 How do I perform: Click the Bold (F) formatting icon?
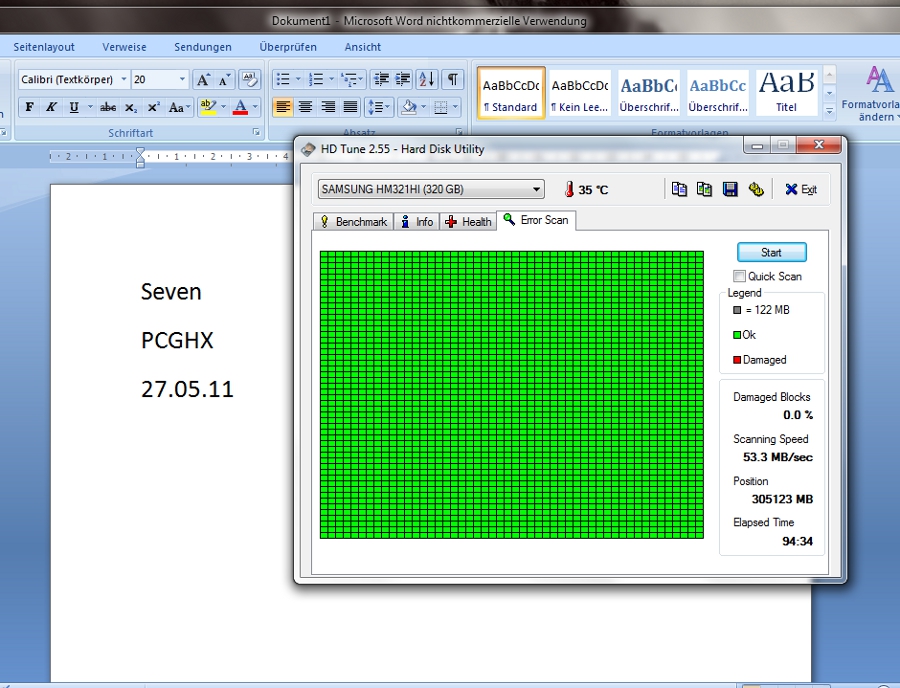[29, 107]
